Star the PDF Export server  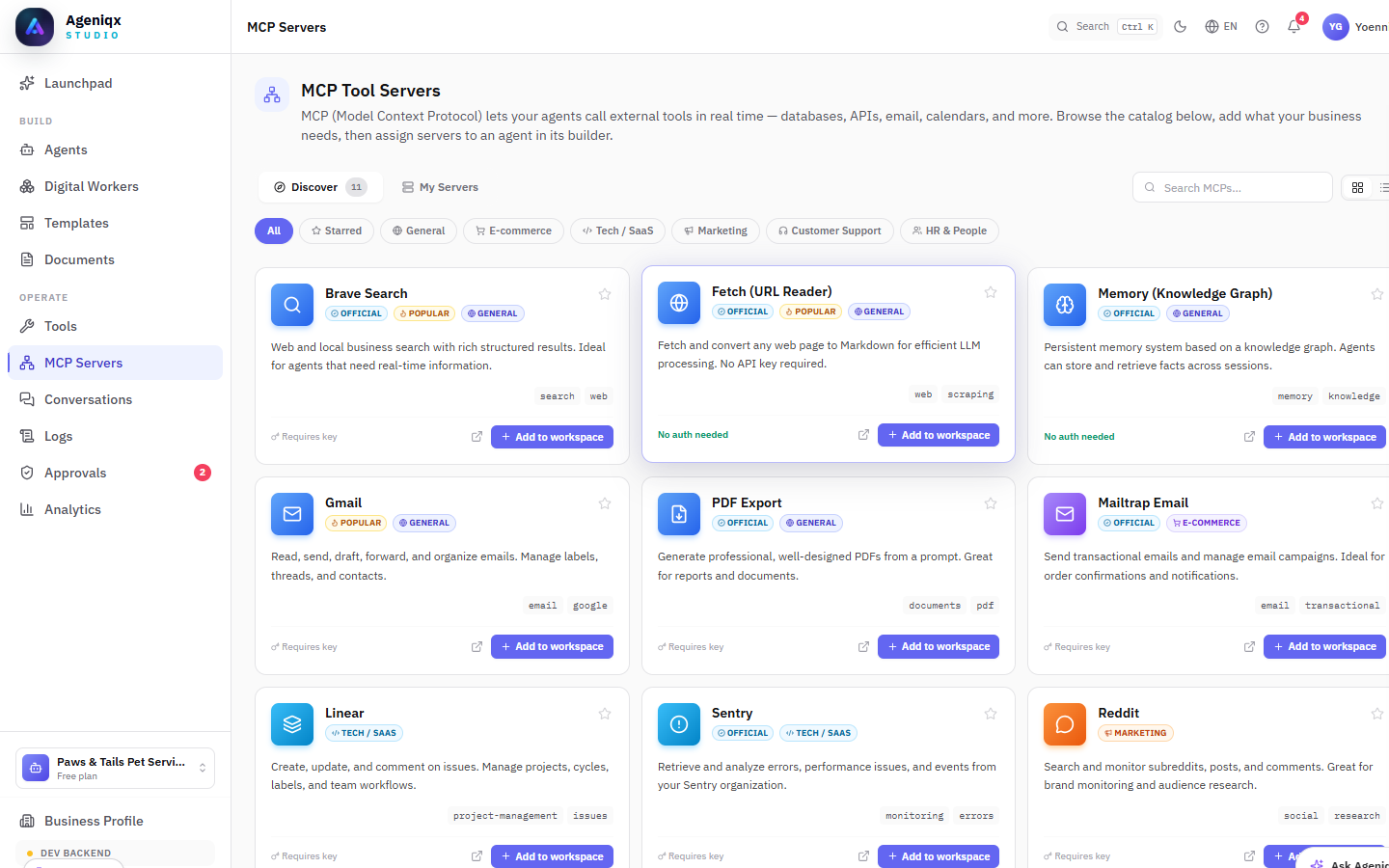tap(991, 503)
